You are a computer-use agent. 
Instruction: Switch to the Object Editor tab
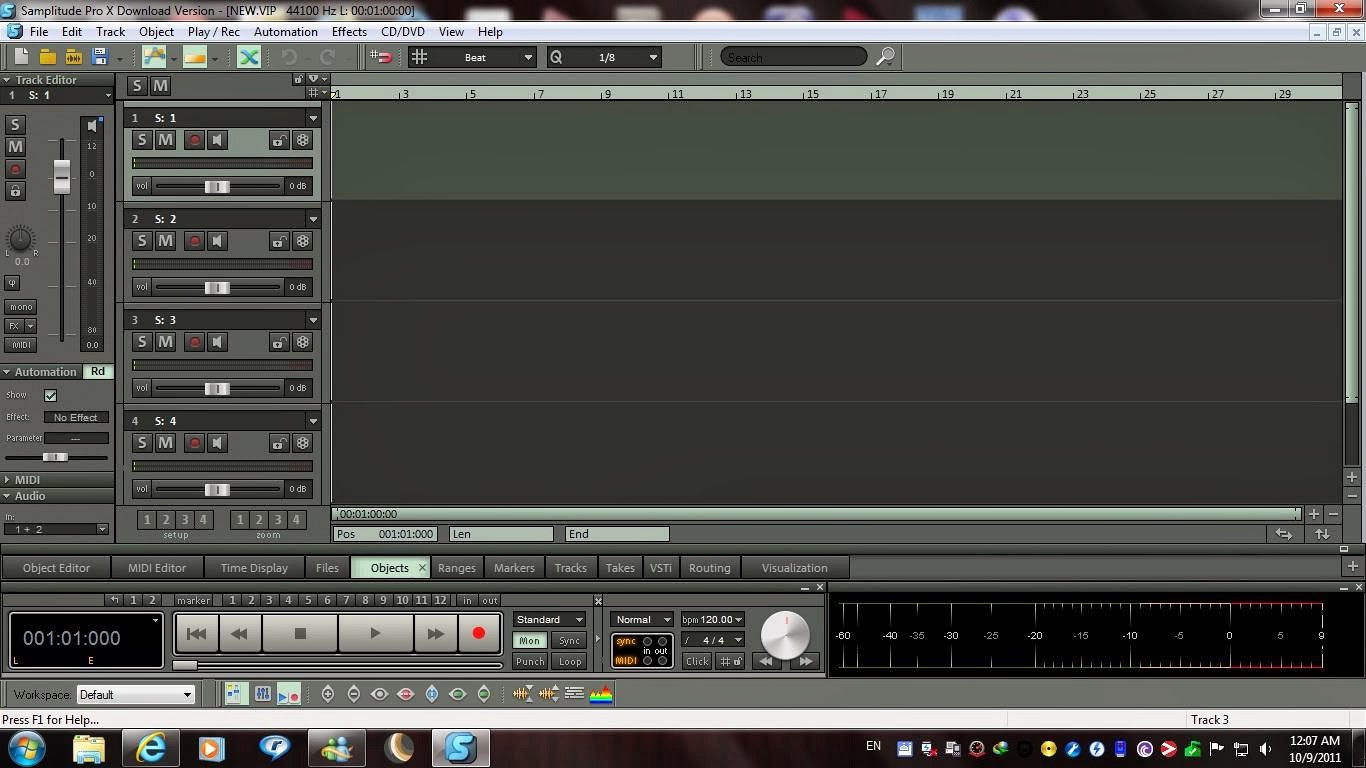click(x=56, y=568)
